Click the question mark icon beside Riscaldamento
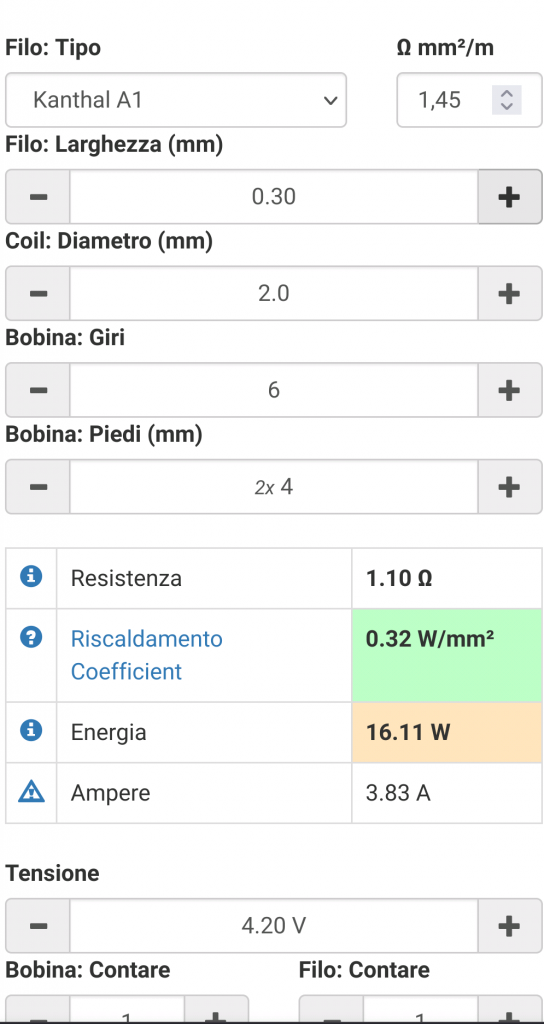Image resolution: width=544 pixels, height=1024 pixels. tap(31, 637)
